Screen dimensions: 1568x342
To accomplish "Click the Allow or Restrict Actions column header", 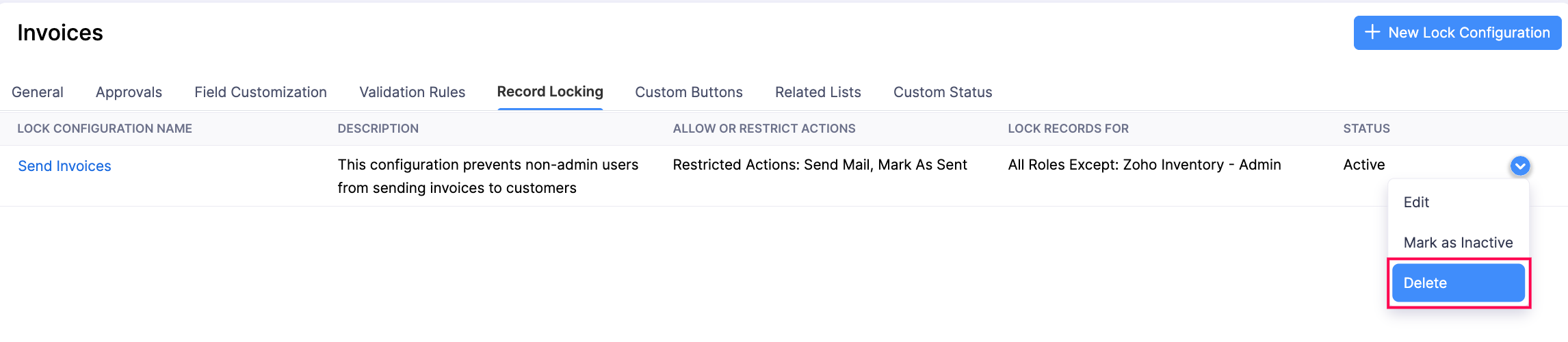I will (764, 129).
